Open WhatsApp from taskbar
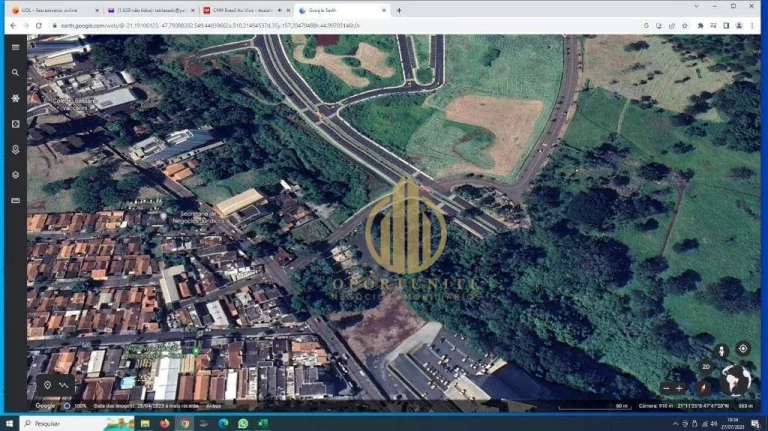 (243, 423)
